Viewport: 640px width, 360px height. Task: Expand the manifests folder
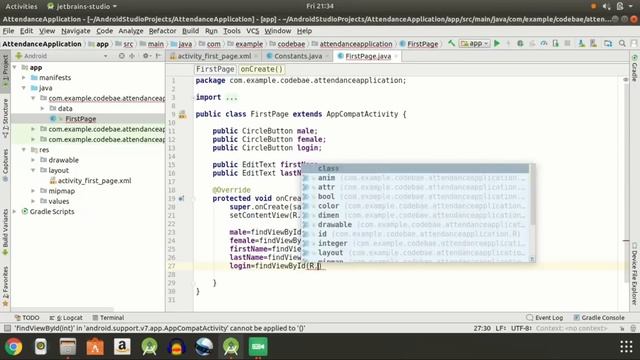coord(24,78)
